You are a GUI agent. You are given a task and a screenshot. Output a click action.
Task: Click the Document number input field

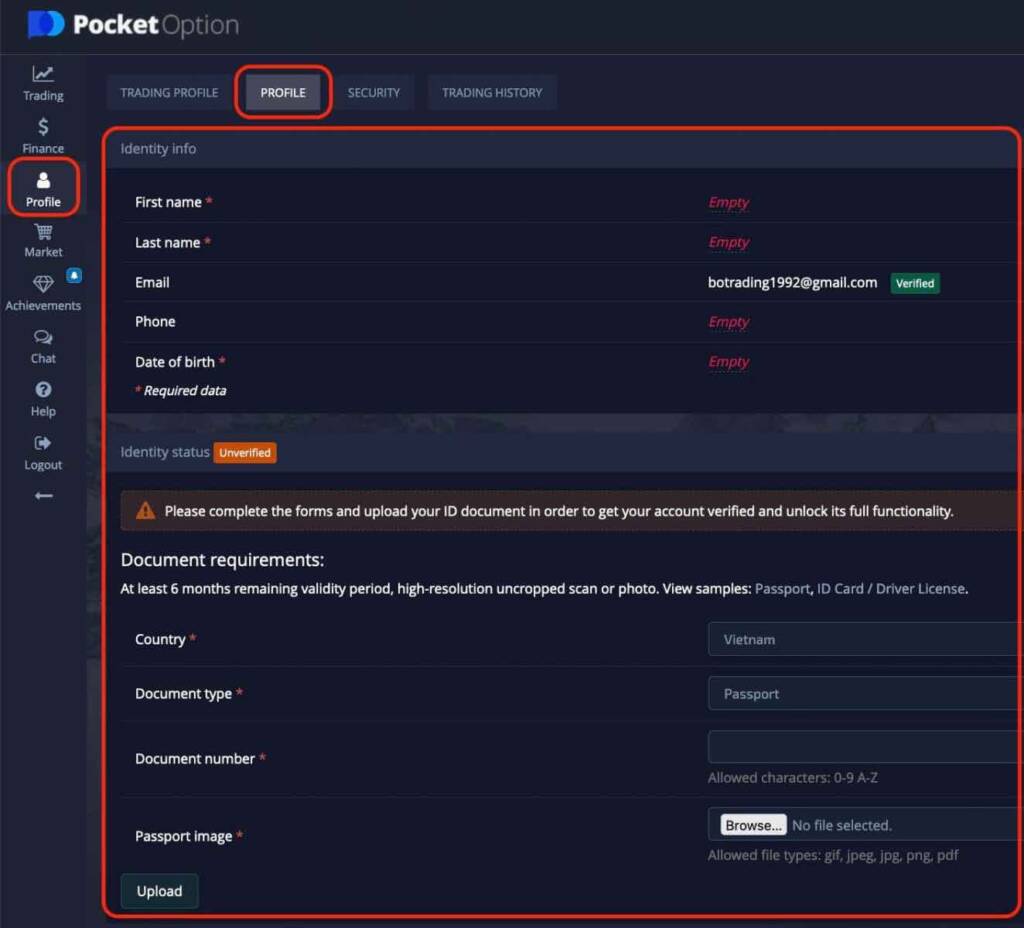(x=860, y=747)
